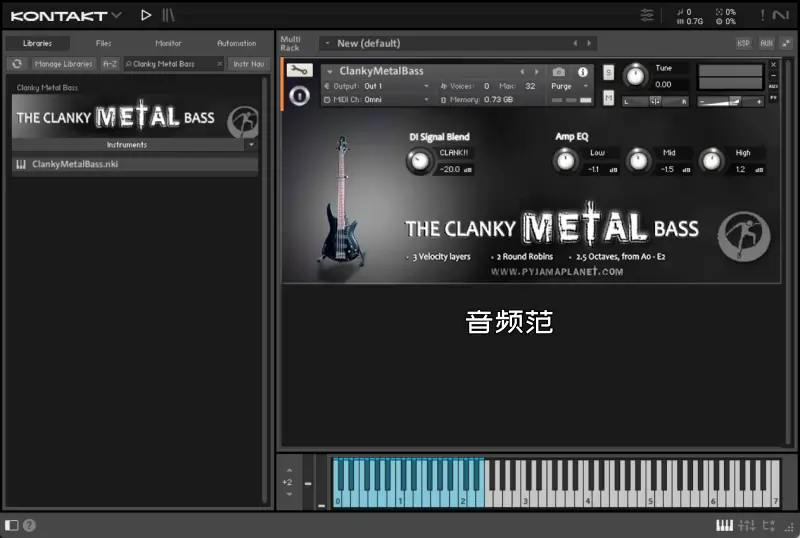Shift keyboard octave up with arrow
Image resolution: width=800 pixels, height=538 pixels.
click(x=289, y=470)
